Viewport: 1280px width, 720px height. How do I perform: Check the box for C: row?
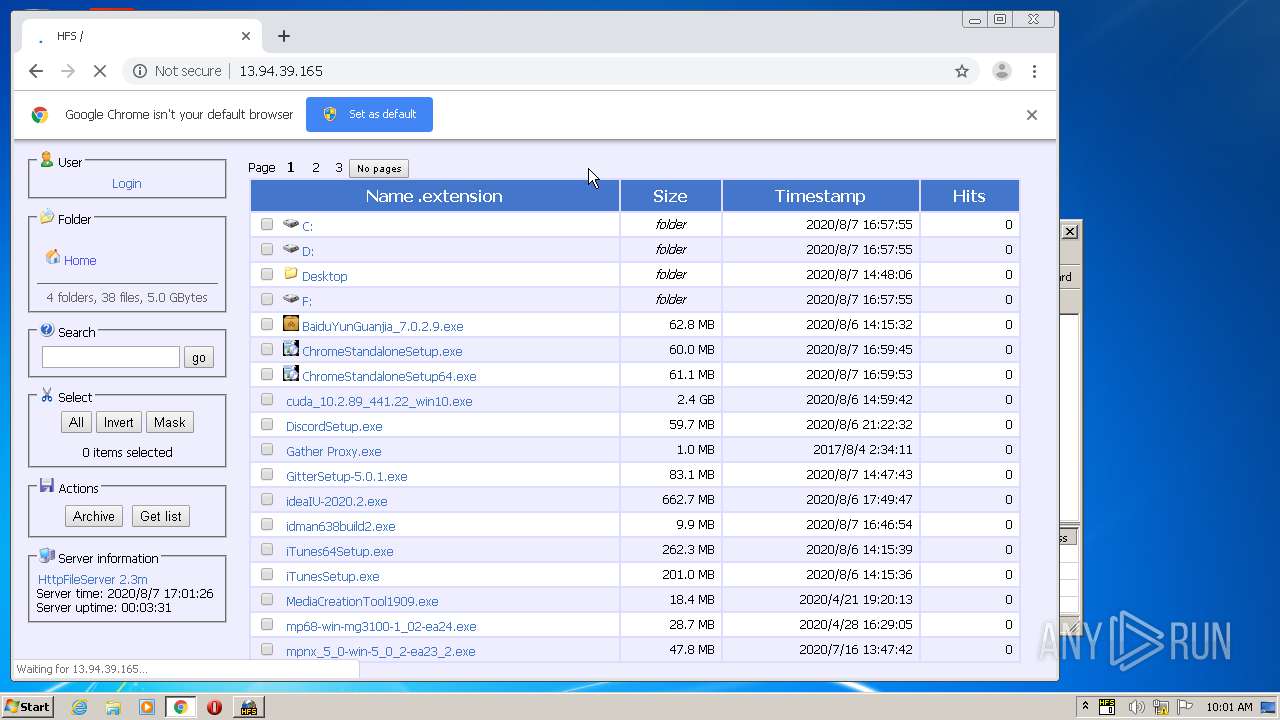pyautogui.click(x=267, y=224)
